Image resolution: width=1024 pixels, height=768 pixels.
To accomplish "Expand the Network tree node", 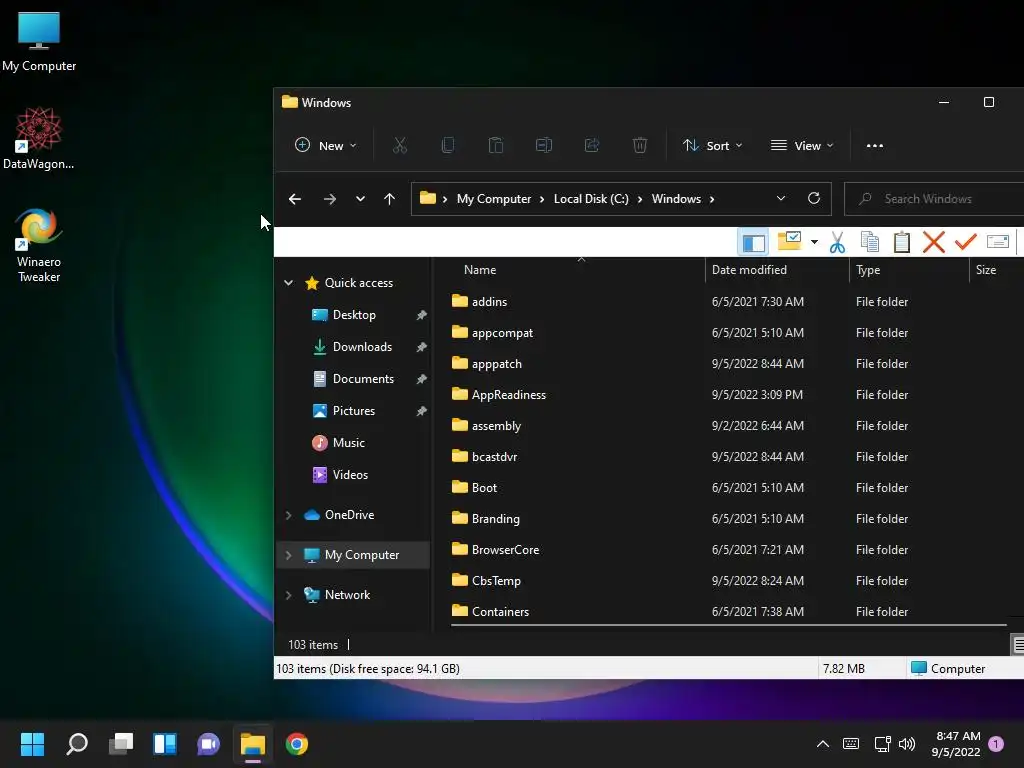I will (289, 595).
